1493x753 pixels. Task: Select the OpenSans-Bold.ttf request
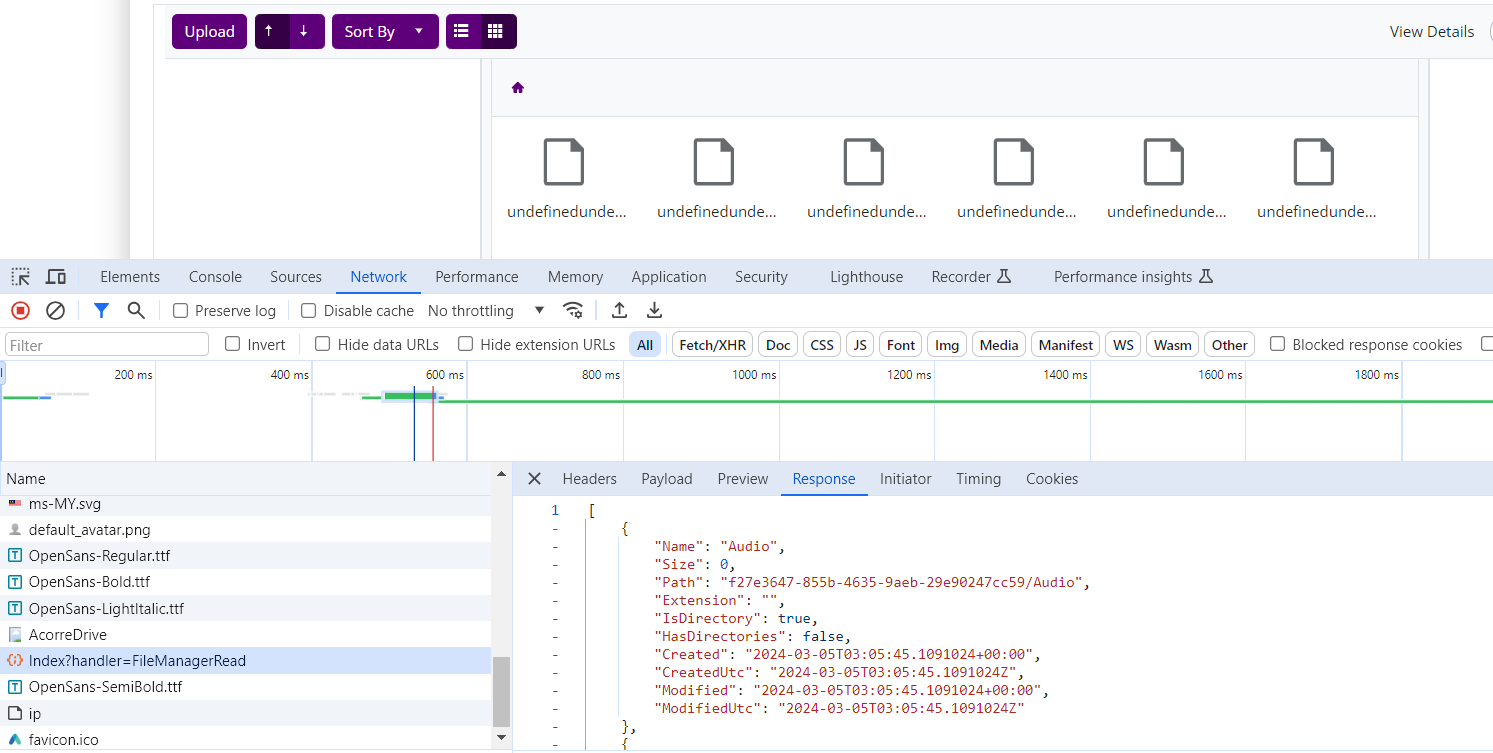(89, 582)
